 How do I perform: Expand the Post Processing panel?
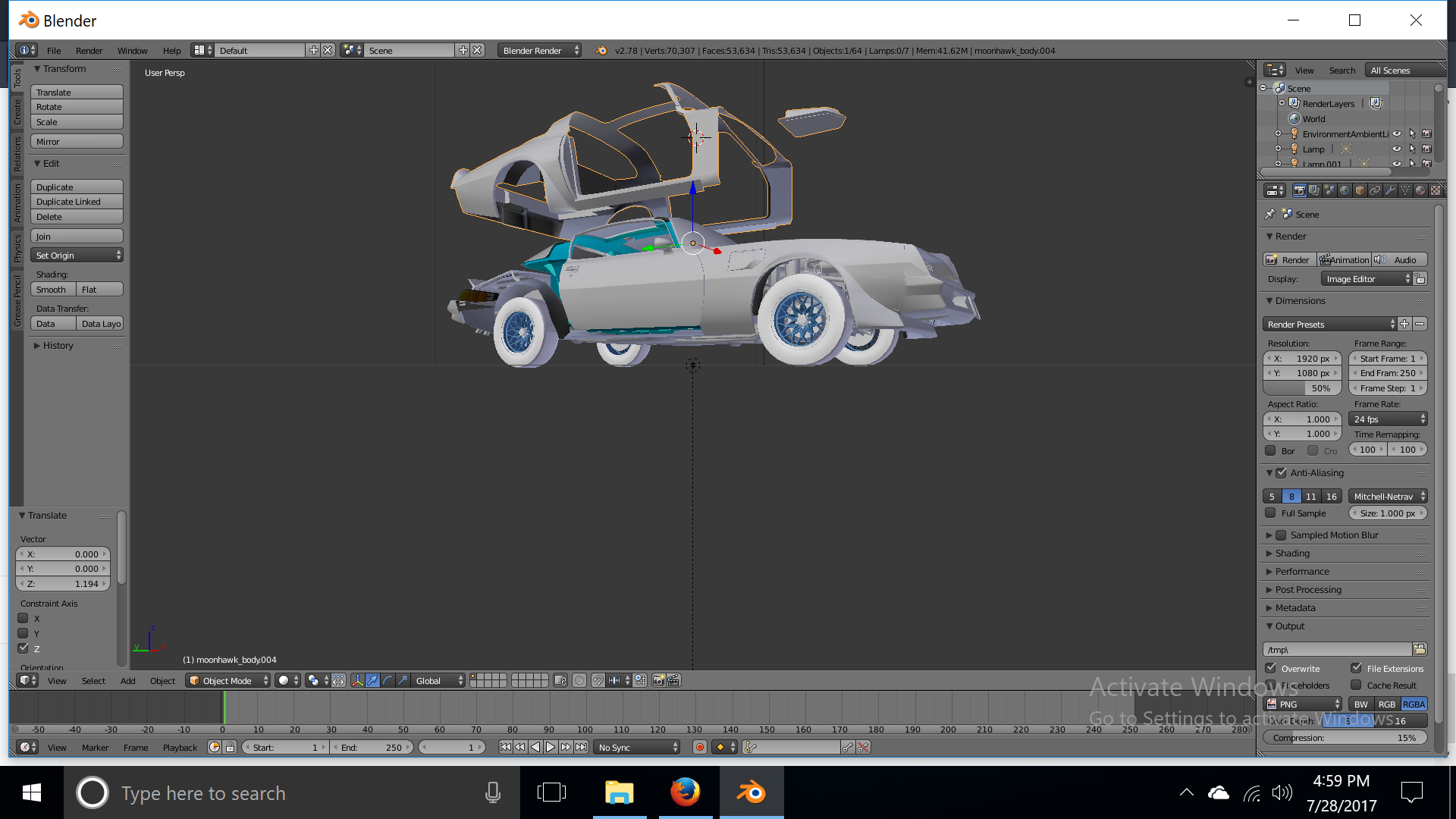[1308, 589]
